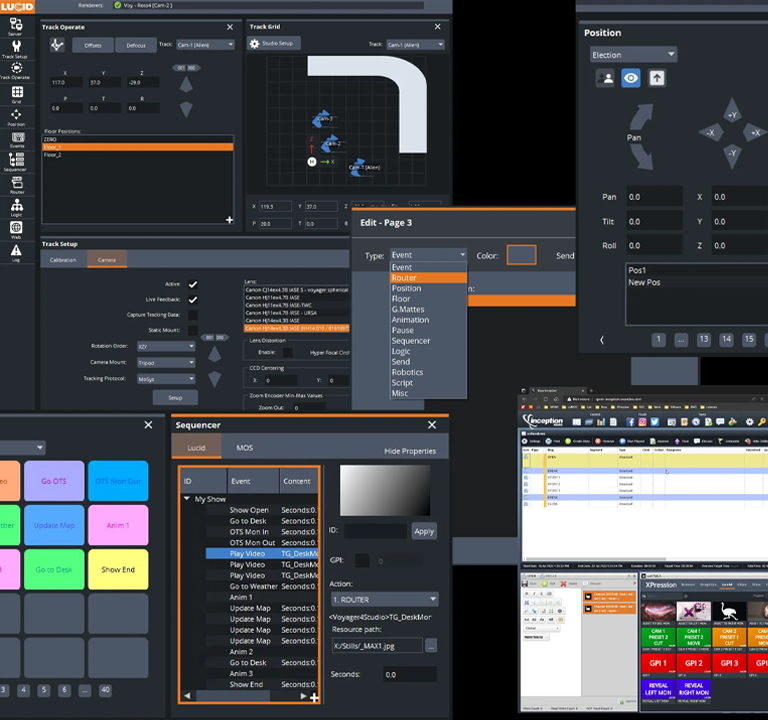Image resolution: width=768 pixels, height=720 pixels.
Task: Click the GPI 1 button in XPression panel
Action: pyautogui.click(x=658, y=663)
